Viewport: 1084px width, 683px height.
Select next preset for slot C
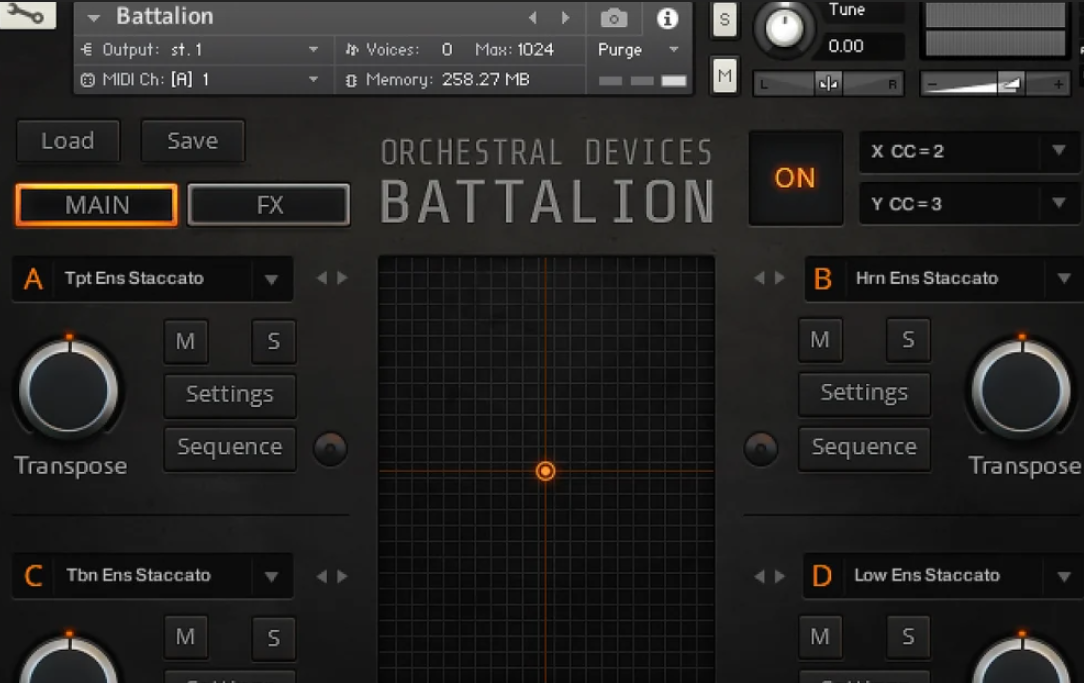342,576
